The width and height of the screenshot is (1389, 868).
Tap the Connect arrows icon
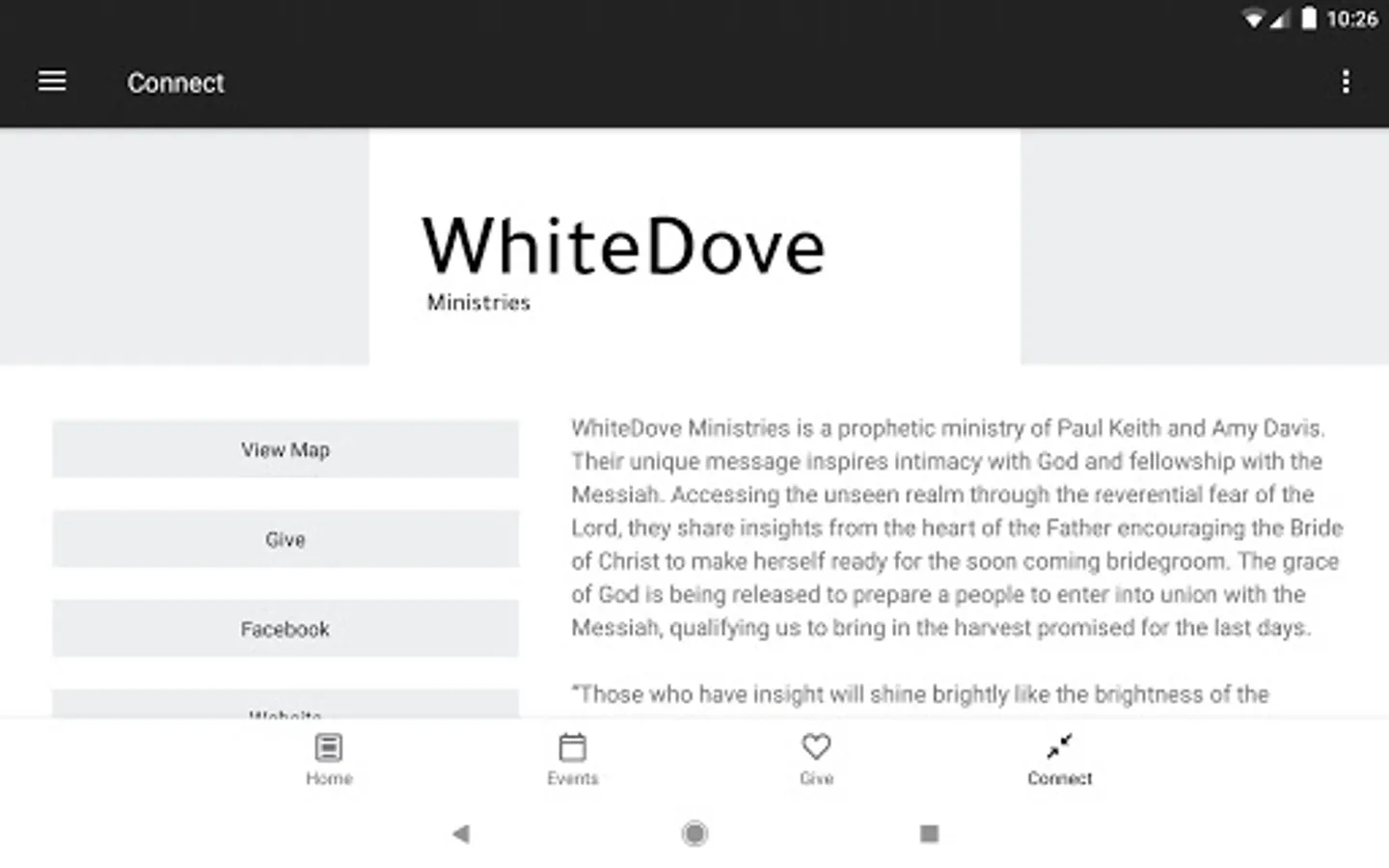pyautogui.click(x=1060, y=746)
